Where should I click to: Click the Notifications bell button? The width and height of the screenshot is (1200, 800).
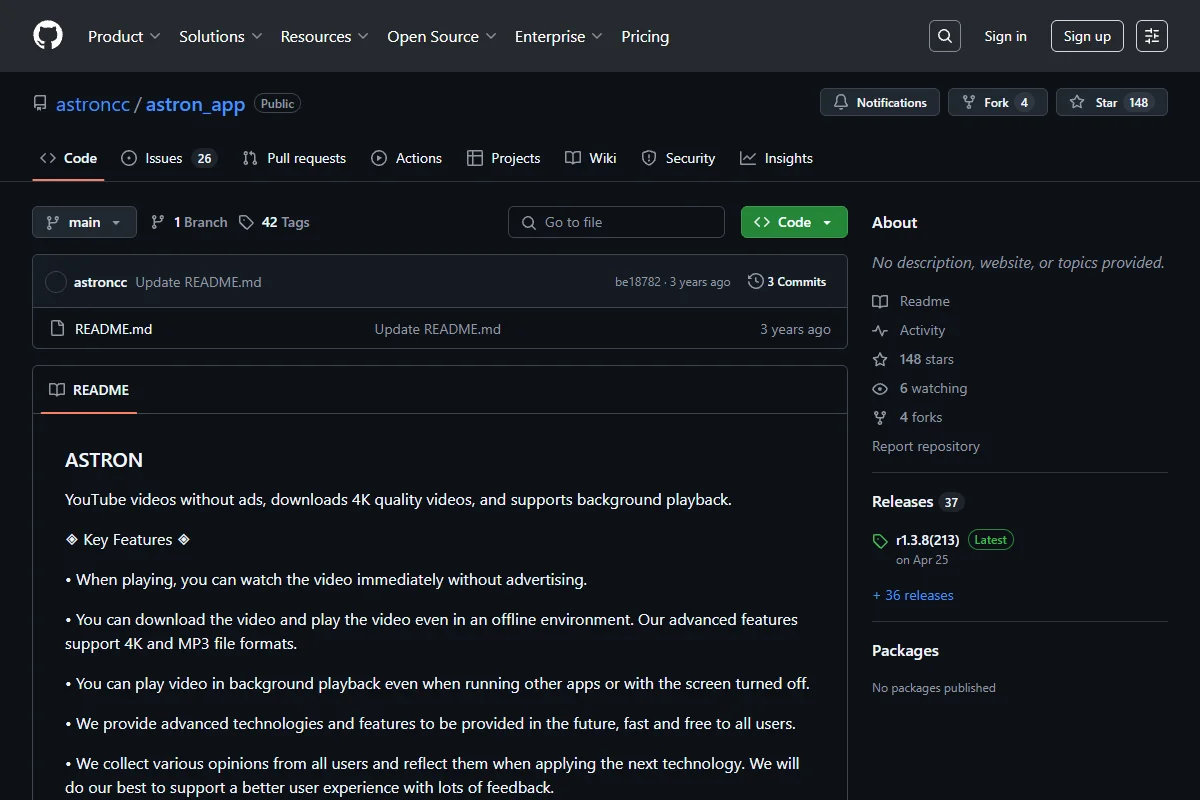coord(880,102)
